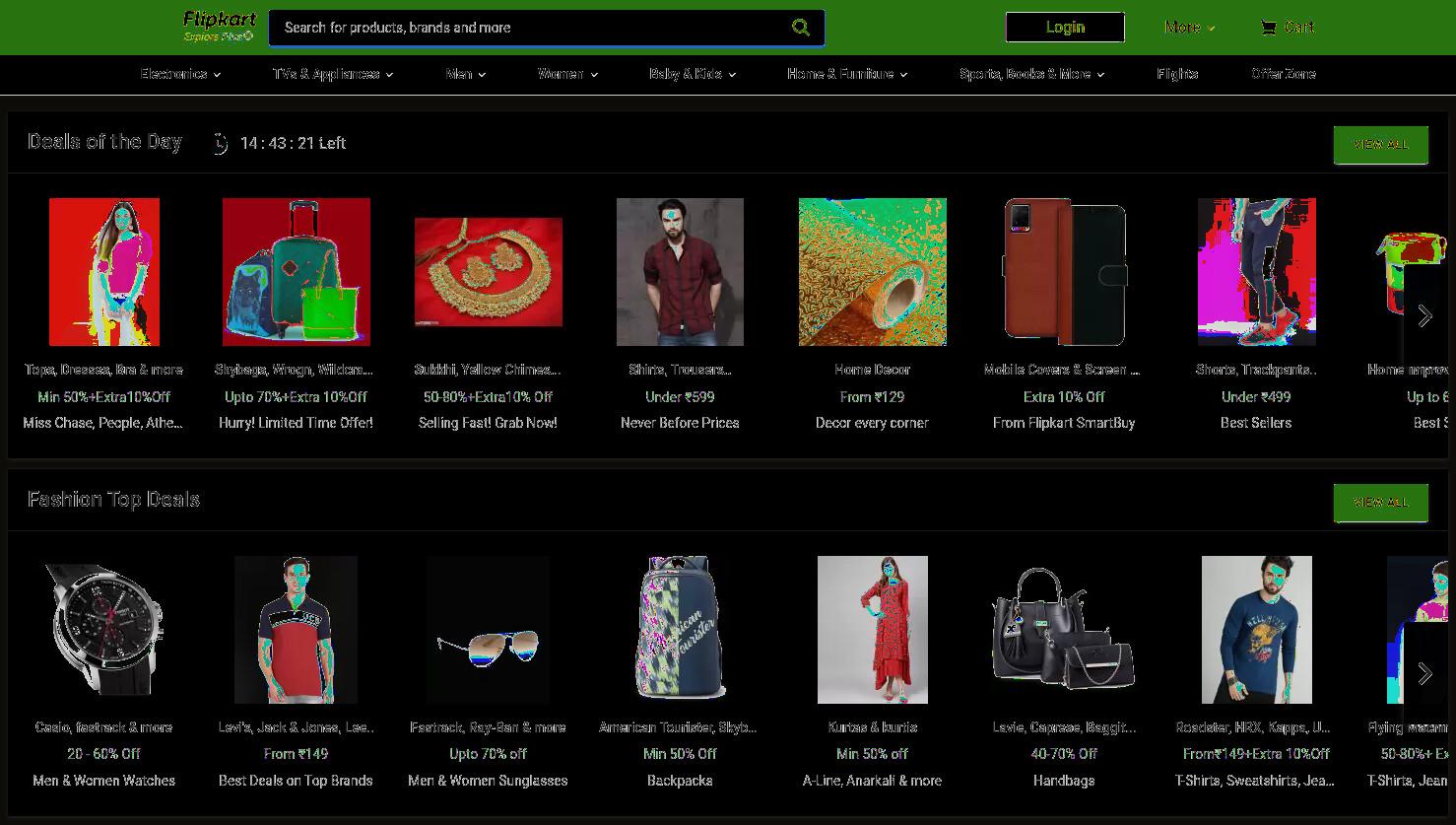Open Shirts, Trousers product image

click(x=680, y=272)
